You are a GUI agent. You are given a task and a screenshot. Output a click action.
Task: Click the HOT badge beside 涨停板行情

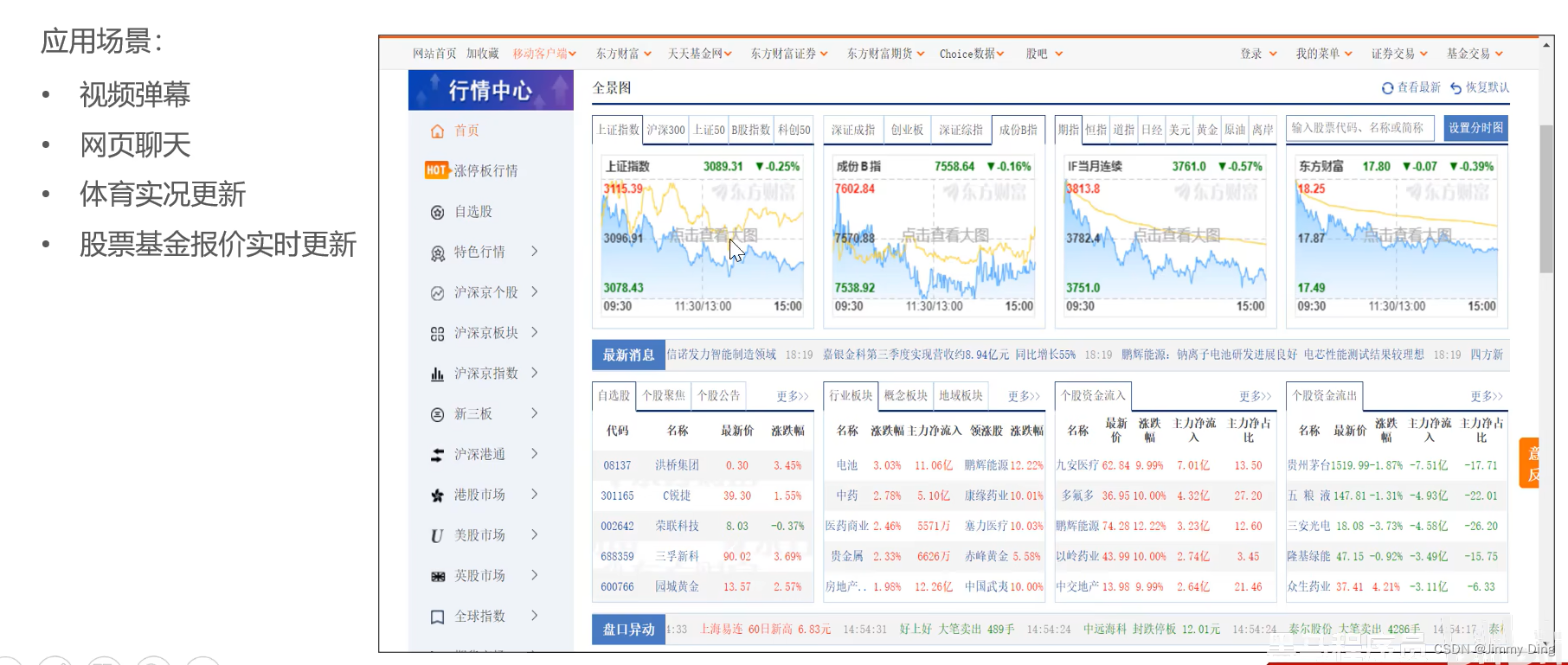pyautogui.click(x=437, y=170)
